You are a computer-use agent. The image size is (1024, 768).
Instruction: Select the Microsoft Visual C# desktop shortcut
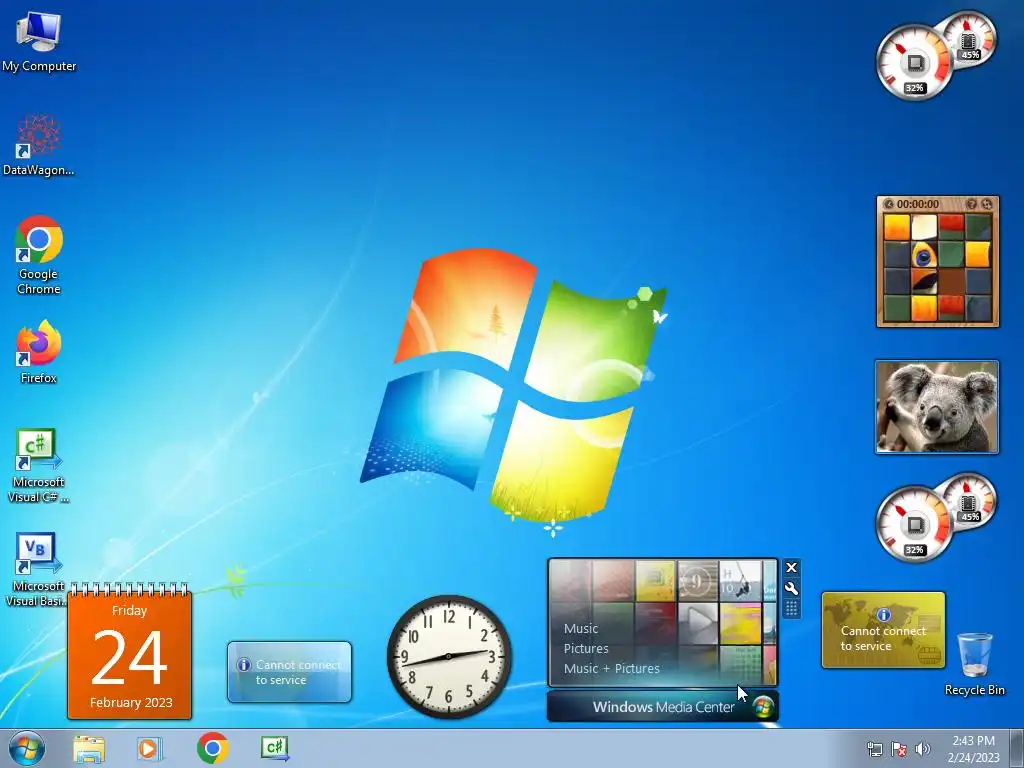(39, 465)
